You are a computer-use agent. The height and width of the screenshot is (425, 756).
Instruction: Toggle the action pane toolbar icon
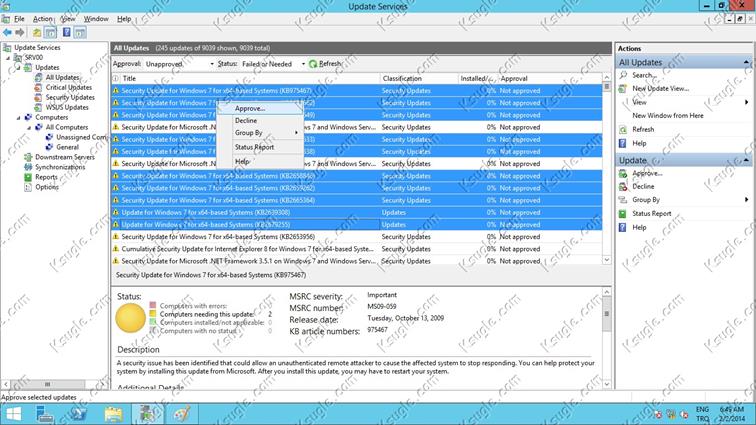coord(80,32)
